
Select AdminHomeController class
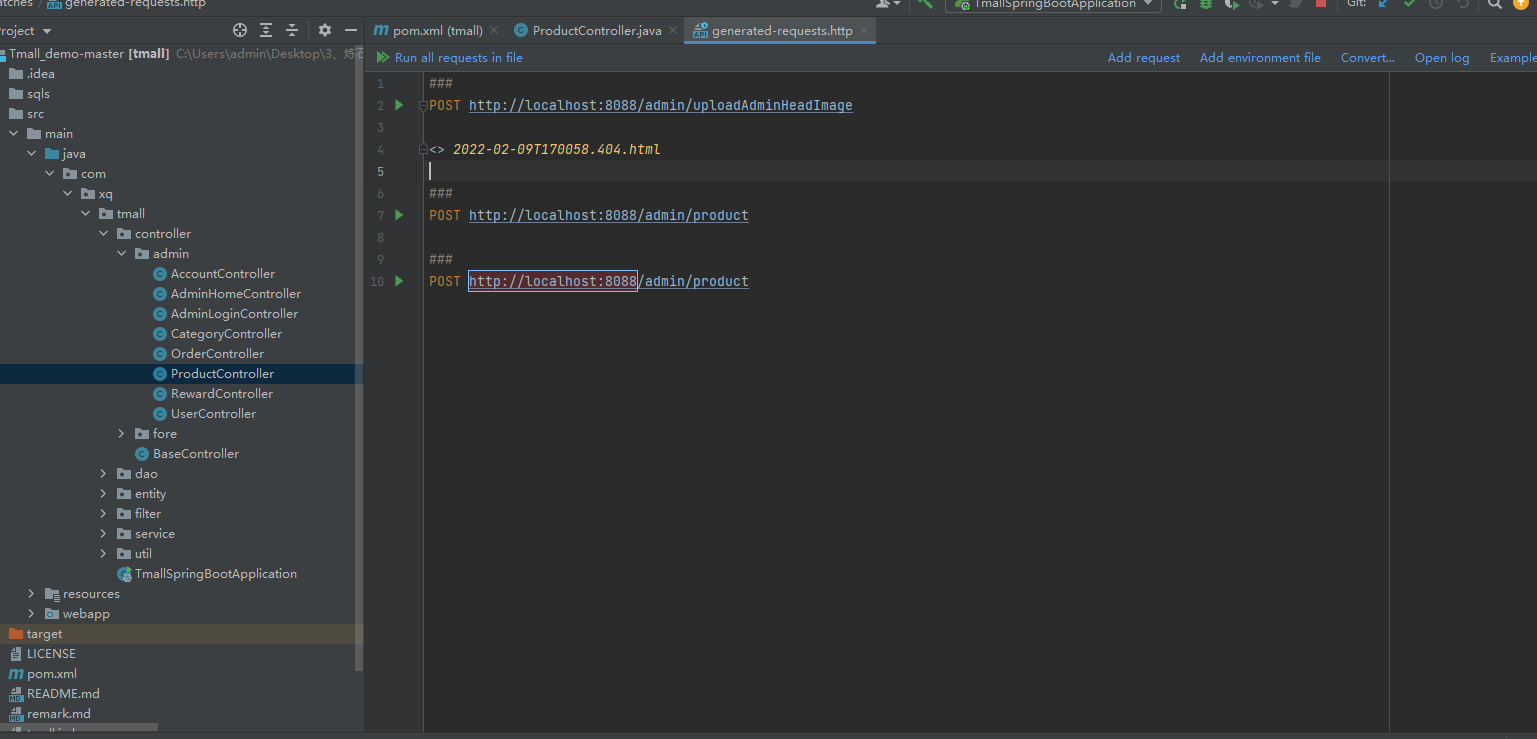click(x=235, y=294)
